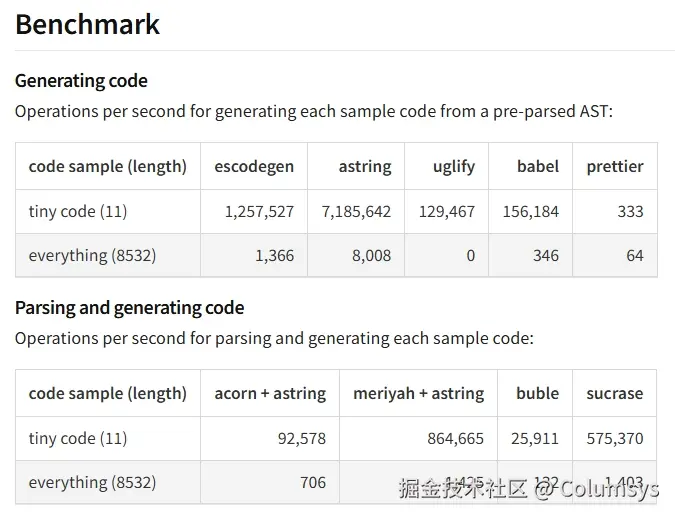Select the prettier column header
This screenshot has width=675, height=517.
(615, 166)
